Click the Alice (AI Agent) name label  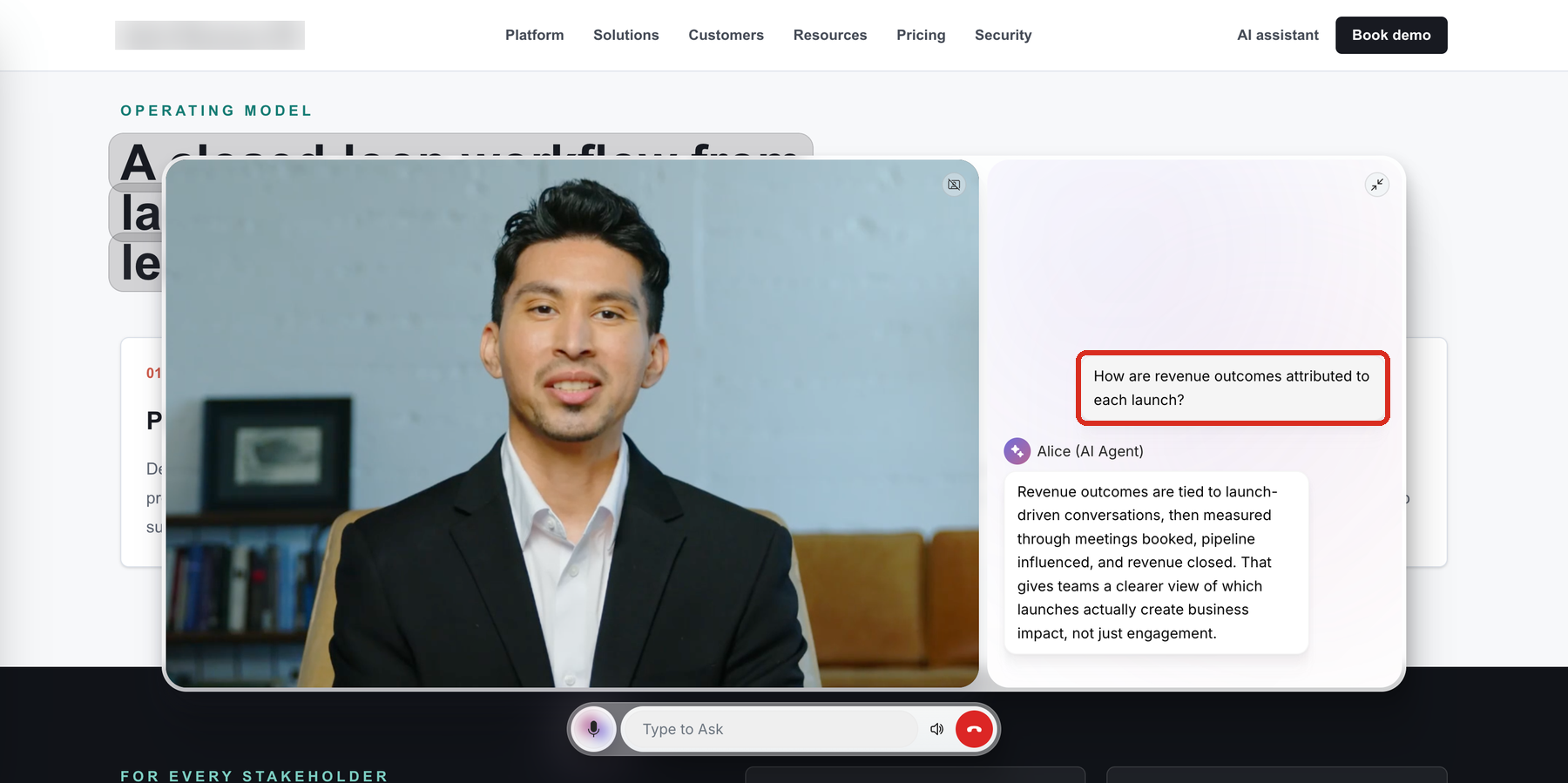[x=1090, y=451]
